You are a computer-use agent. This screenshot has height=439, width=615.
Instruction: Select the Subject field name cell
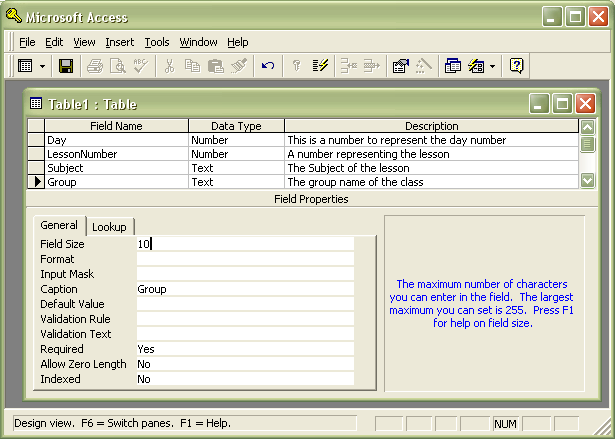[x=116, y=168]
